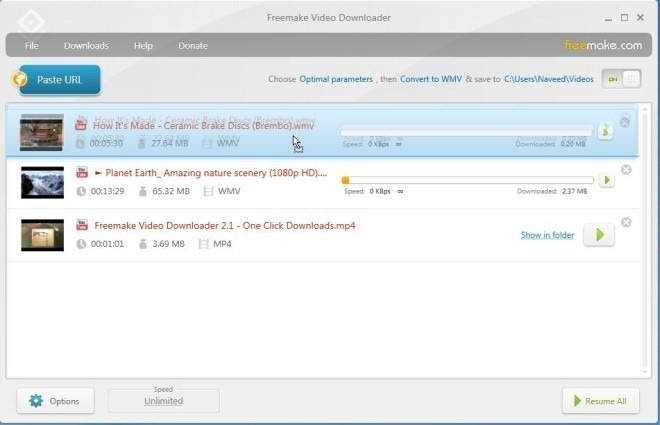Open the Donate menu
The width and height of the screenshot is (660, 425).
pos(193,45)
